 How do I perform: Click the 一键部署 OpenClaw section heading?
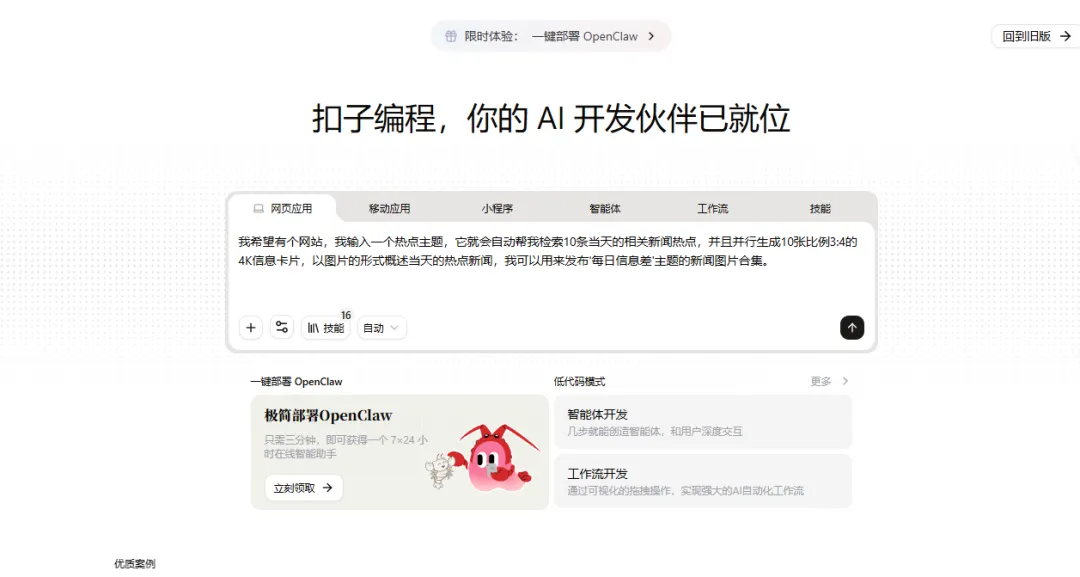click(296, 381)
